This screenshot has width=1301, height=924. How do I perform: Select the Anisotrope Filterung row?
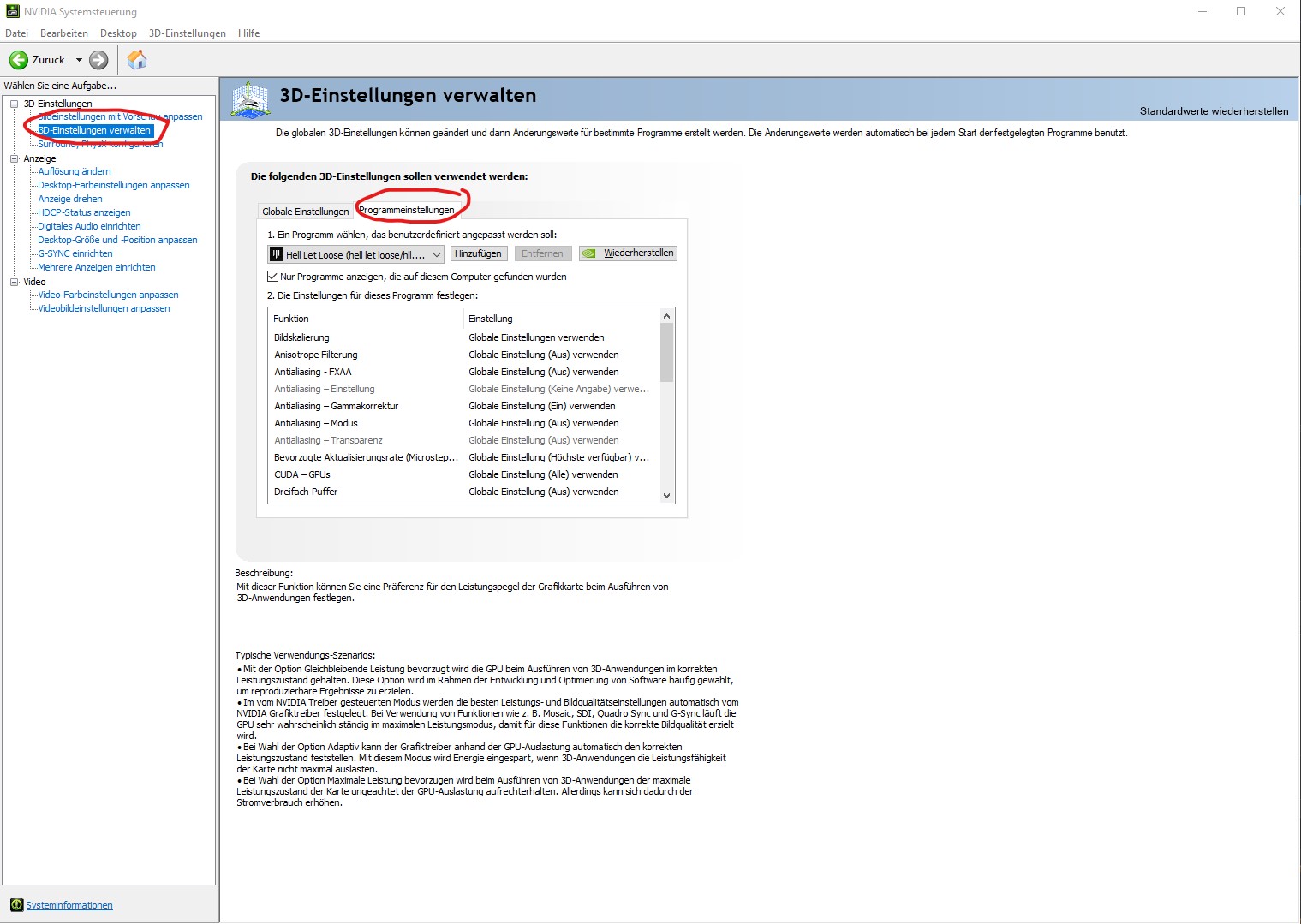tap(463, 355)
